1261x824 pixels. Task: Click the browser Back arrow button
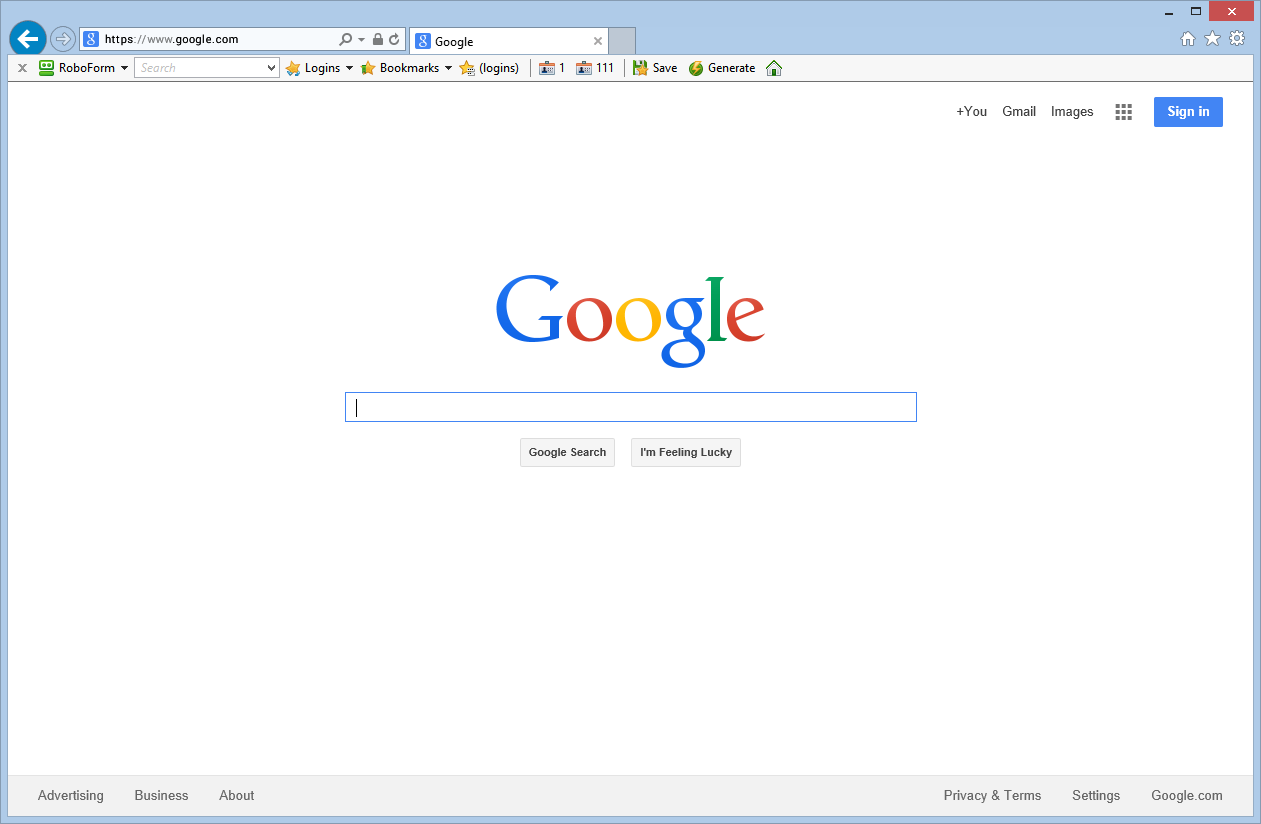tap(28, 39)
